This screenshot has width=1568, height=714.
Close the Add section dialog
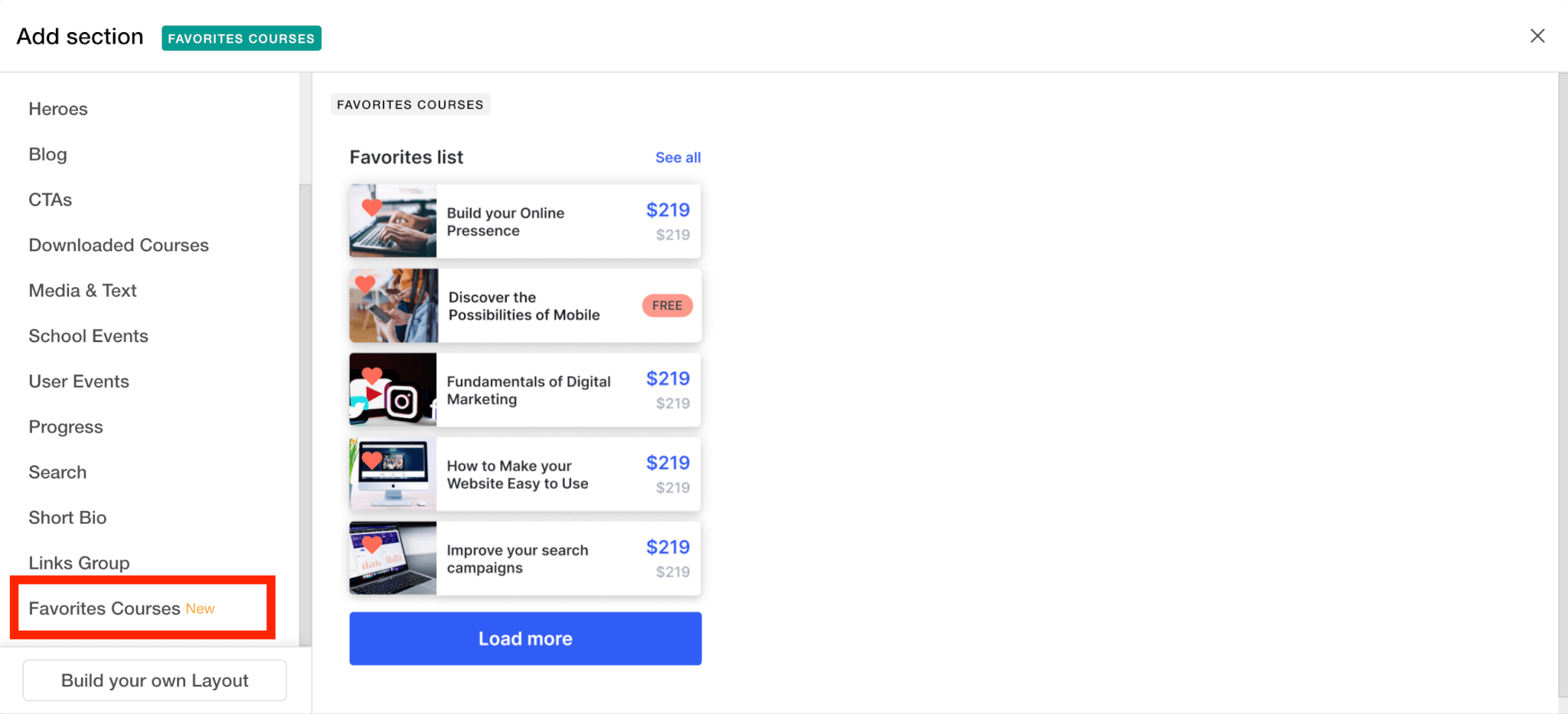tap(1537, 36)
